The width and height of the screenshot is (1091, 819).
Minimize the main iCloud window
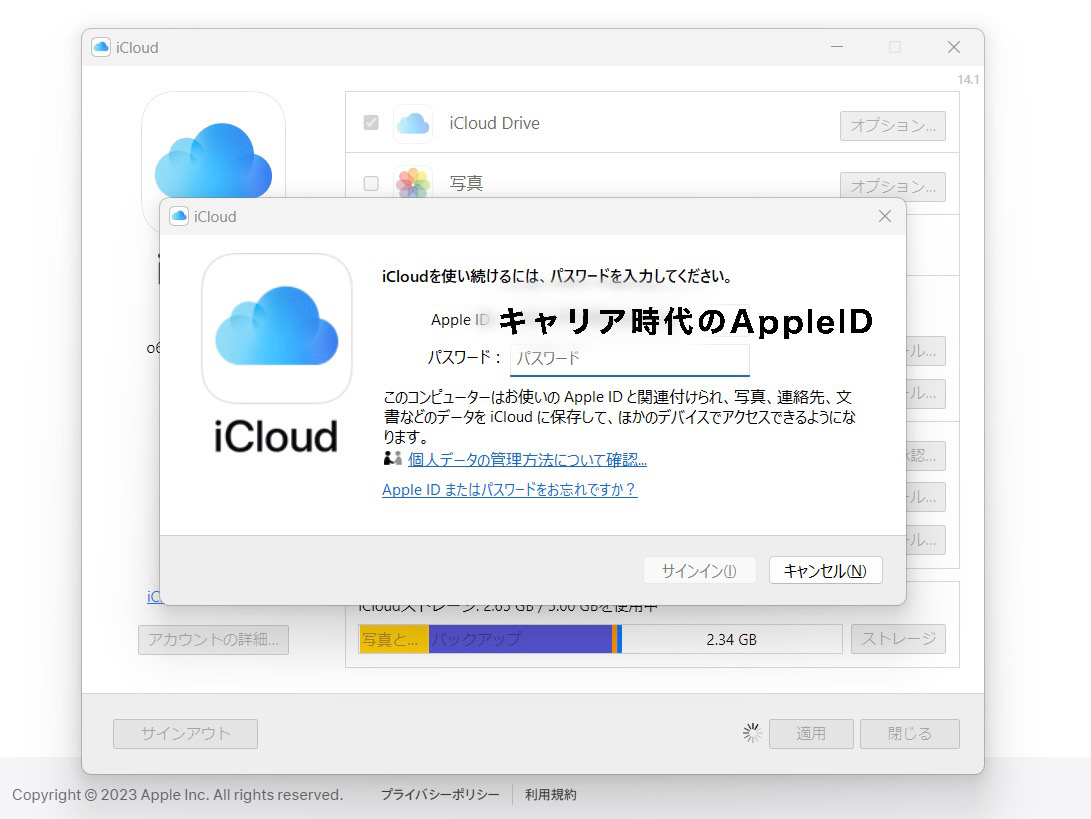(837, 47)
